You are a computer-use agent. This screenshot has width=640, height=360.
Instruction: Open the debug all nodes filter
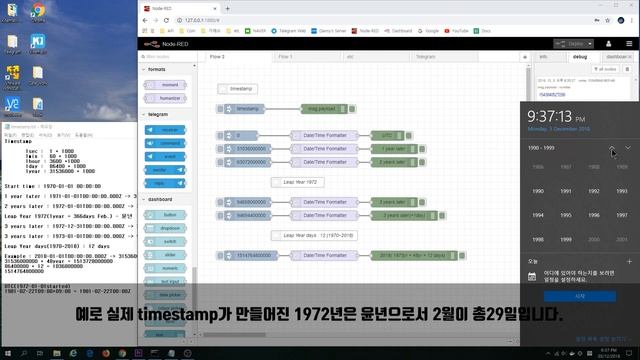[605, 69]
